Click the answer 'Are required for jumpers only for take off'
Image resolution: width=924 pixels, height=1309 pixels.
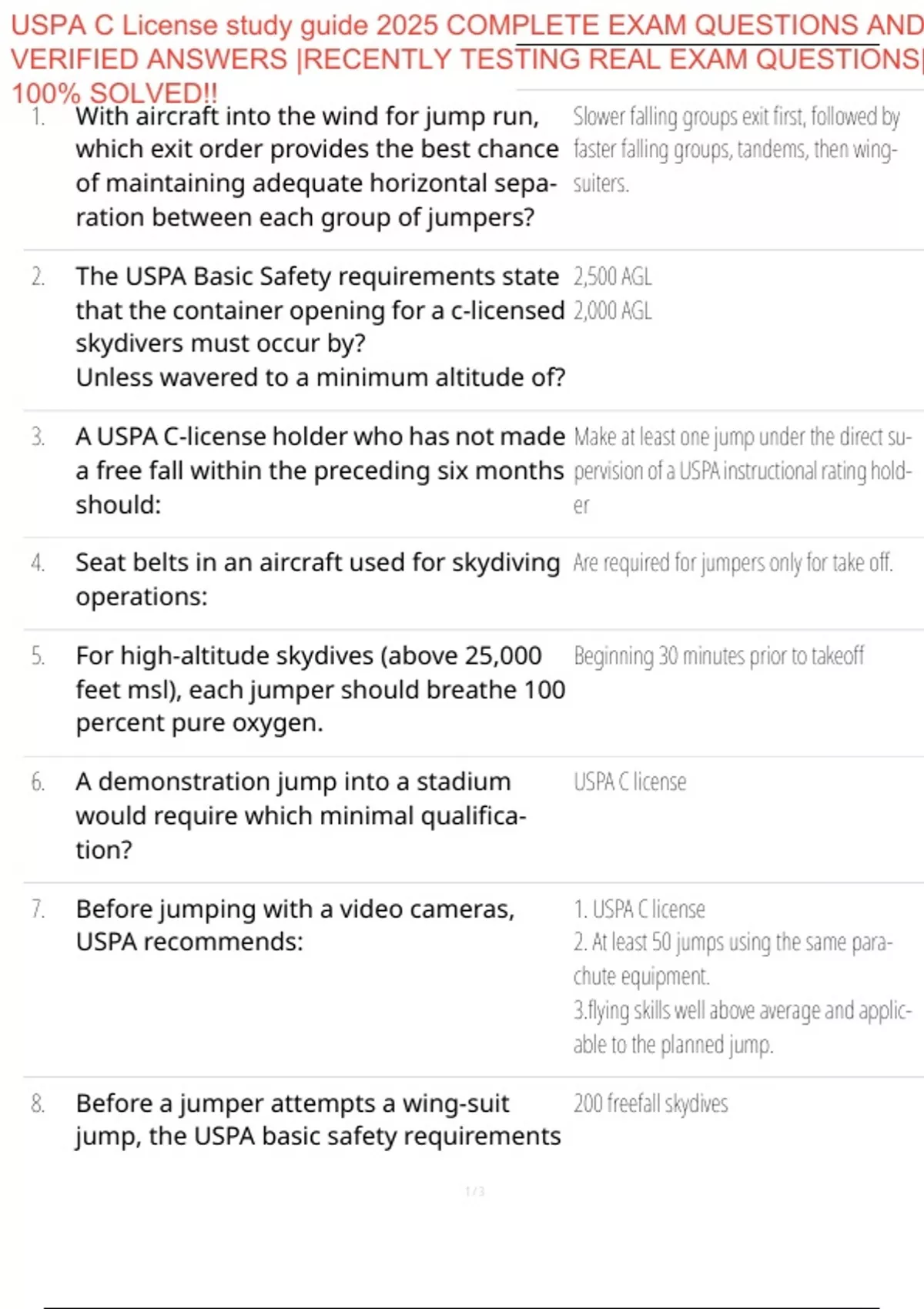click(x=732, y=563)
